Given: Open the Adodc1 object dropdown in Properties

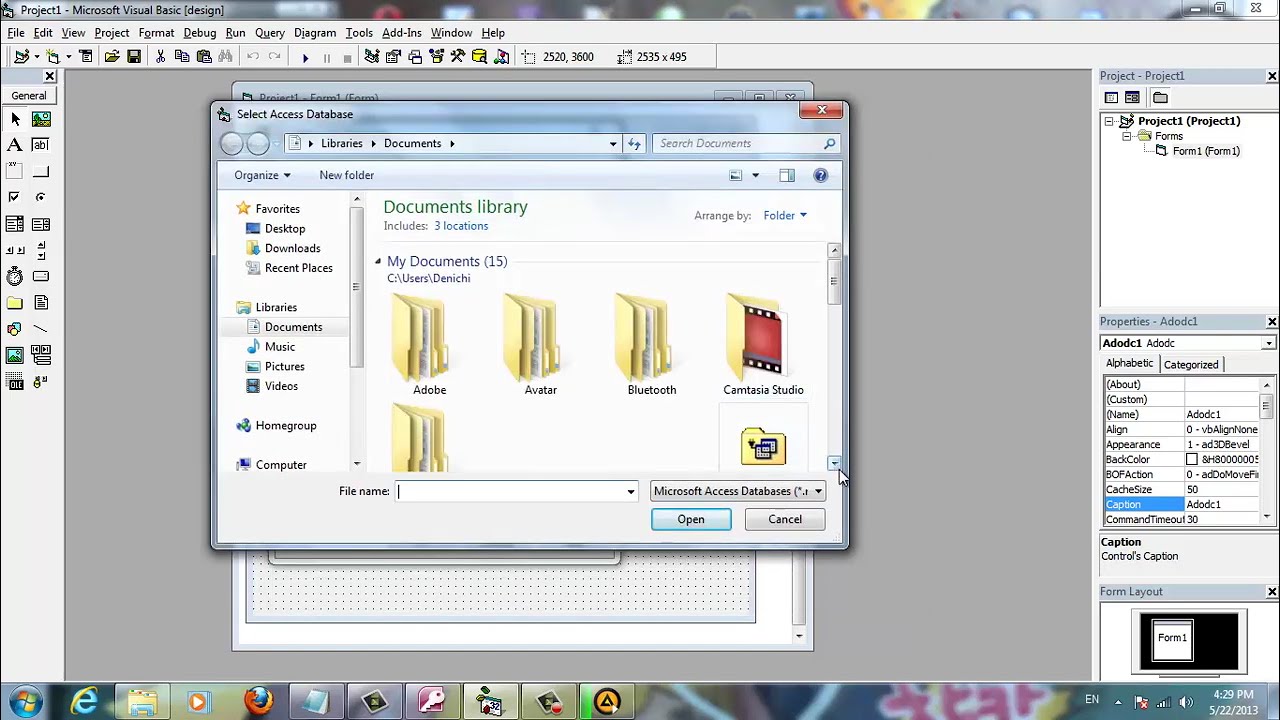Looking at the screenshot, I should 1269,343.
